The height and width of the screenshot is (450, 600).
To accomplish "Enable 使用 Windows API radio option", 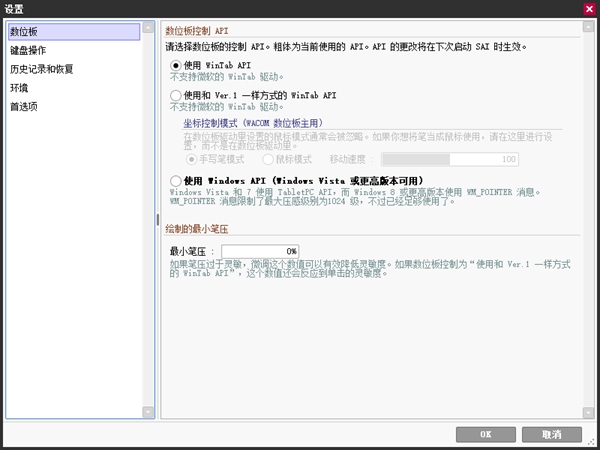I will (176, 181).
